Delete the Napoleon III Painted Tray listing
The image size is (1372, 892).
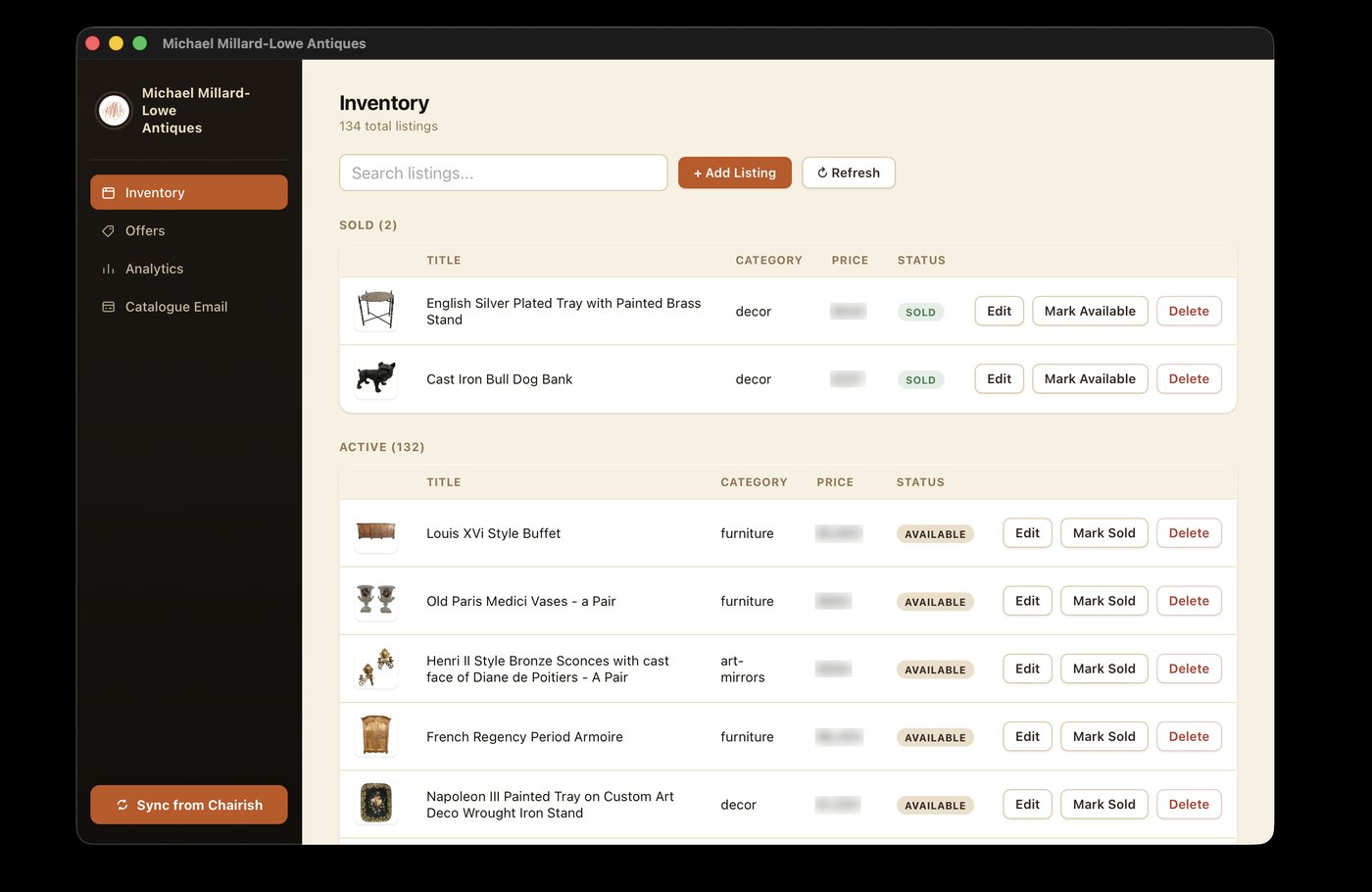click(1189, 804)
